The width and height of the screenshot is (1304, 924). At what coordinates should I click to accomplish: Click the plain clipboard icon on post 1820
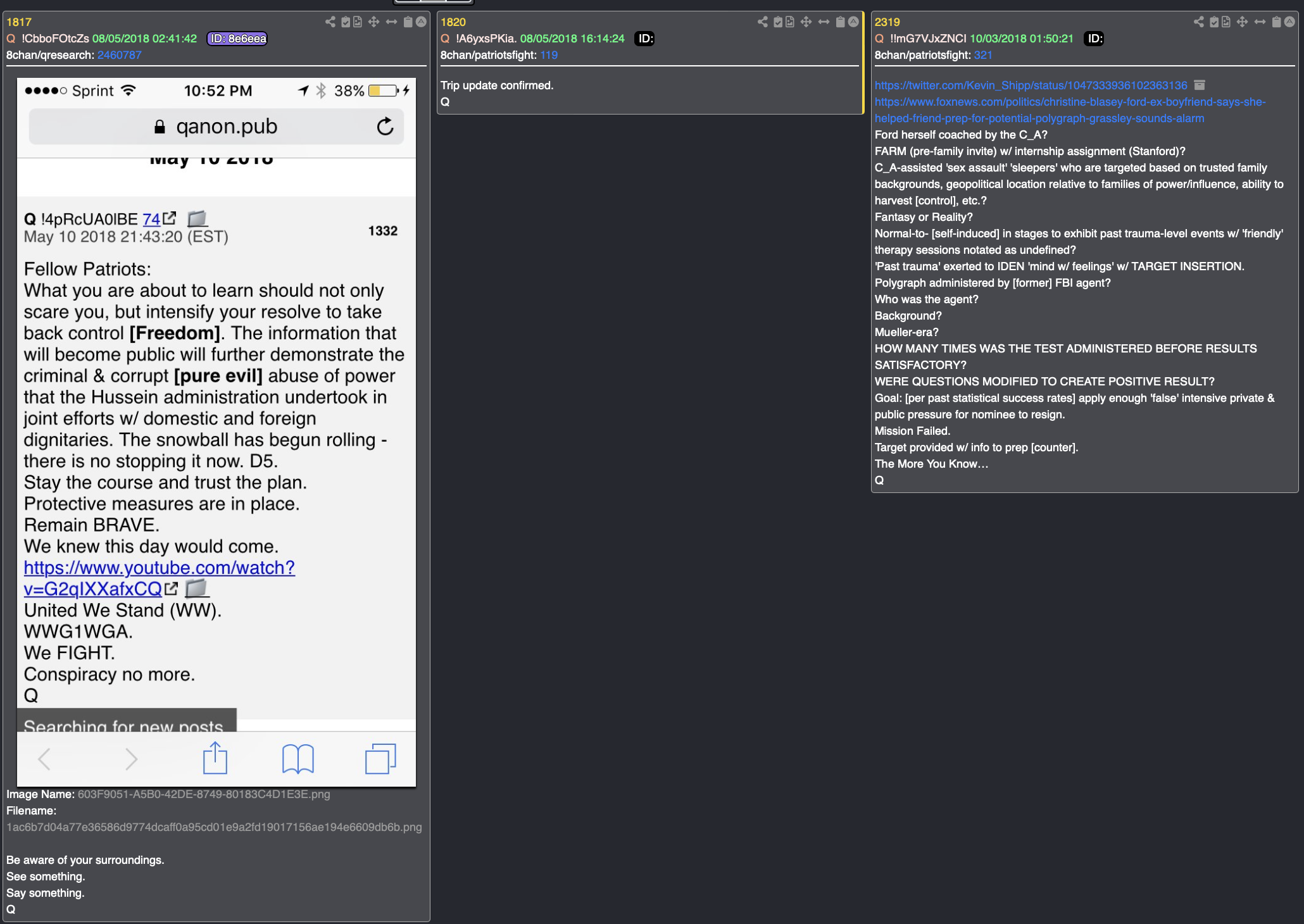pyautogui.click(x=841, y=22)
